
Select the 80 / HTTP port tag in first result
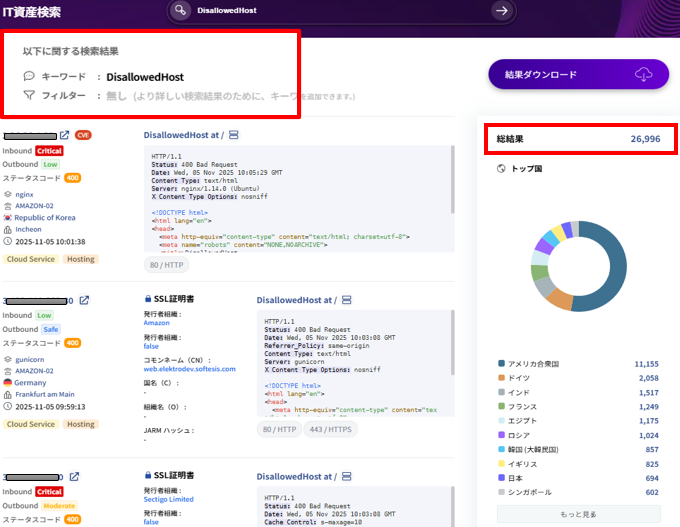tap(167, 264)
